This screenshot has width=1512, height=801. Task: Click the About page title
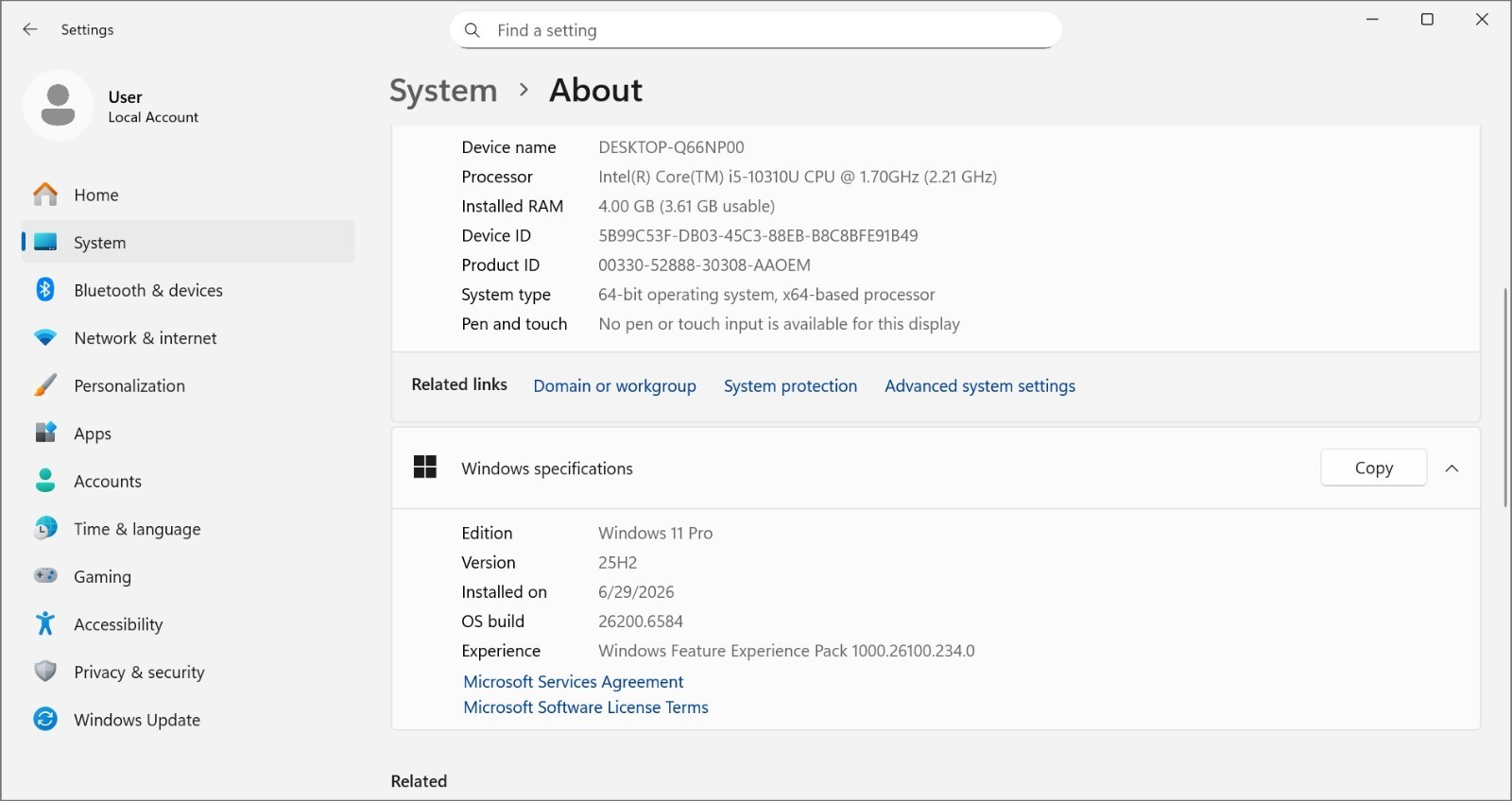pos(595,90)
